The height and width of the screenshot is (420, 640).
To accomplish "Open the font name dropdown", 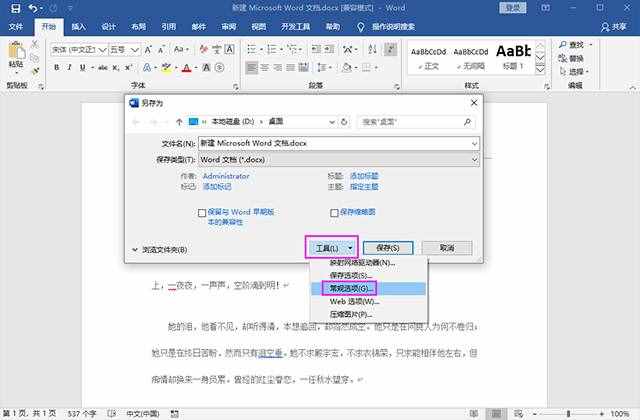I will tap(103, 50).
